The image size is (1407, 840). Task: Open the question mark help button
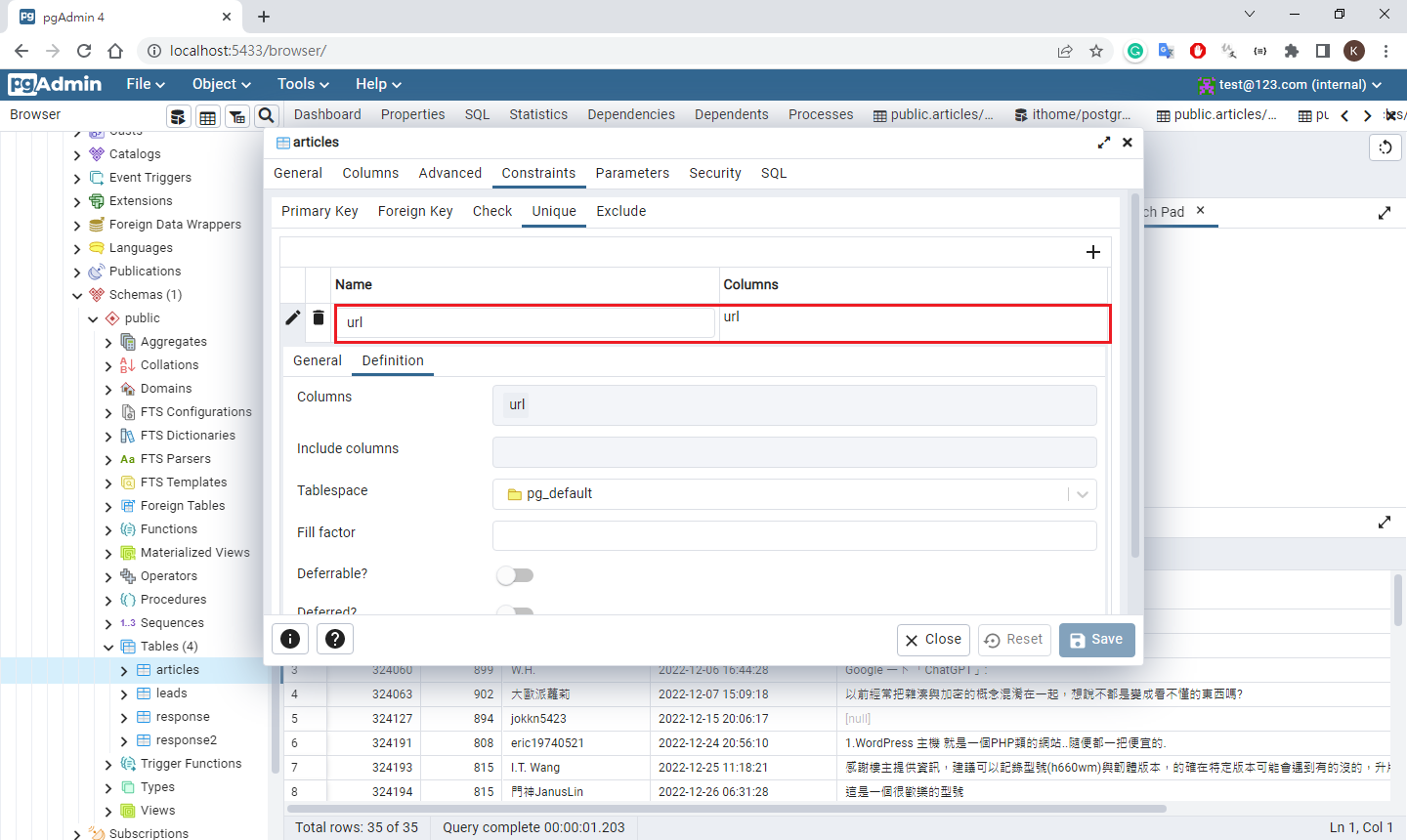pyautogui.click(x=334, y=639)
